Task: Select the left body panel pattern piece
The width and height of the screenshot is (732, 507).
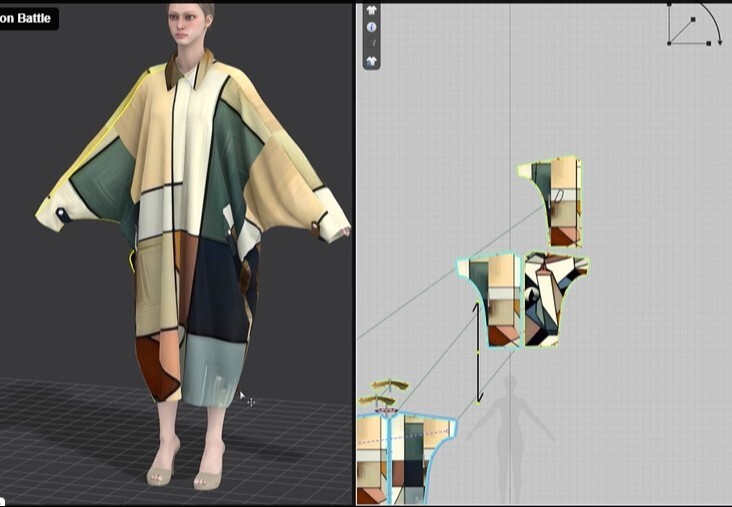Action: point(372,460)
